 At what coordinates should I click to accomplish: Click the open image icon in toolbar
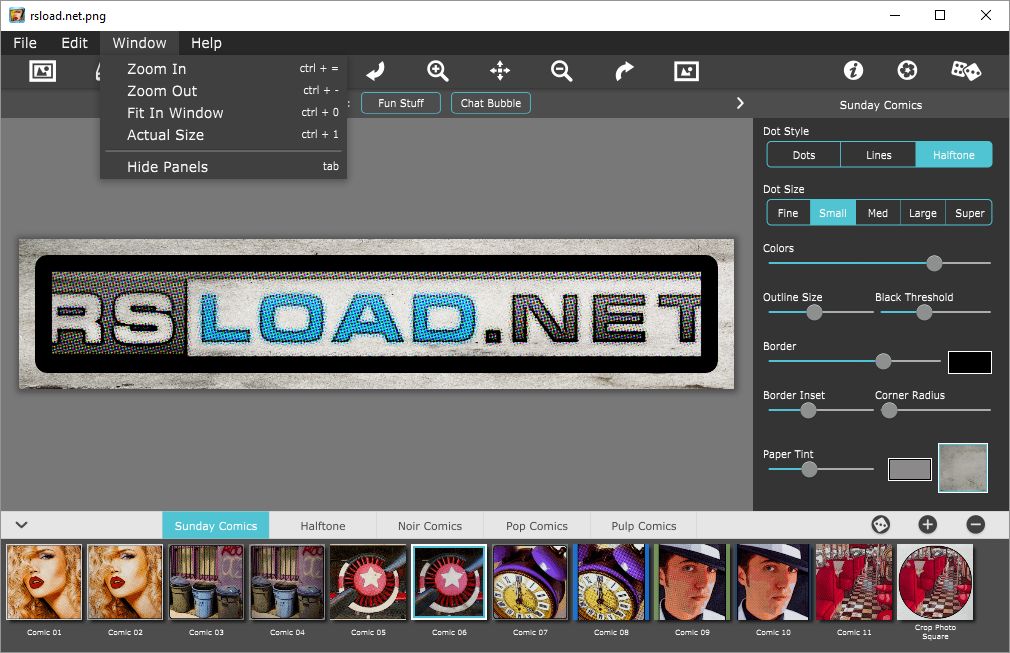(x=42, y=71)
